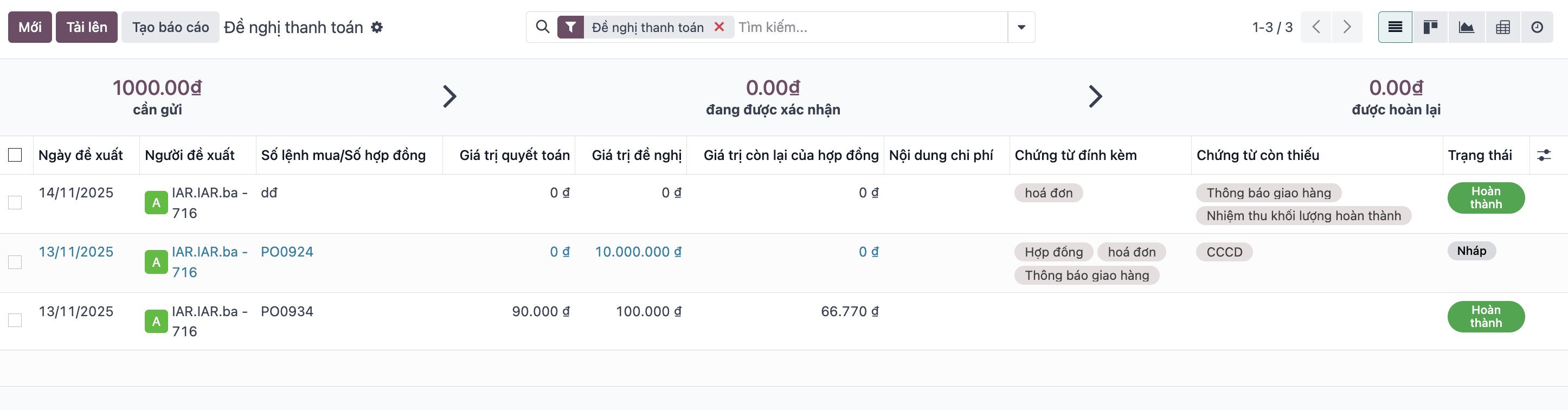Click Thông báo giao hàng tag in PO0924 row

pos(1087,276)
